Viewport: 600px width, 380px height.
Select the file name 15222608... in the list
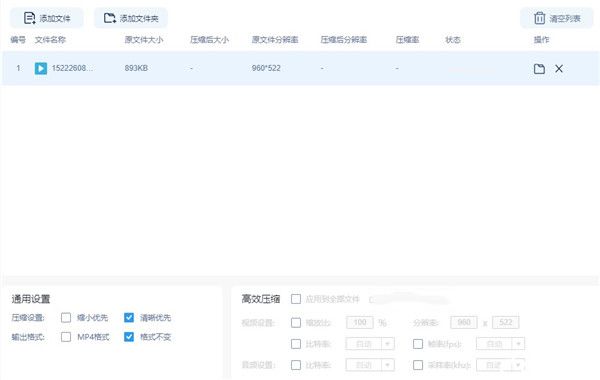point(72,68)
